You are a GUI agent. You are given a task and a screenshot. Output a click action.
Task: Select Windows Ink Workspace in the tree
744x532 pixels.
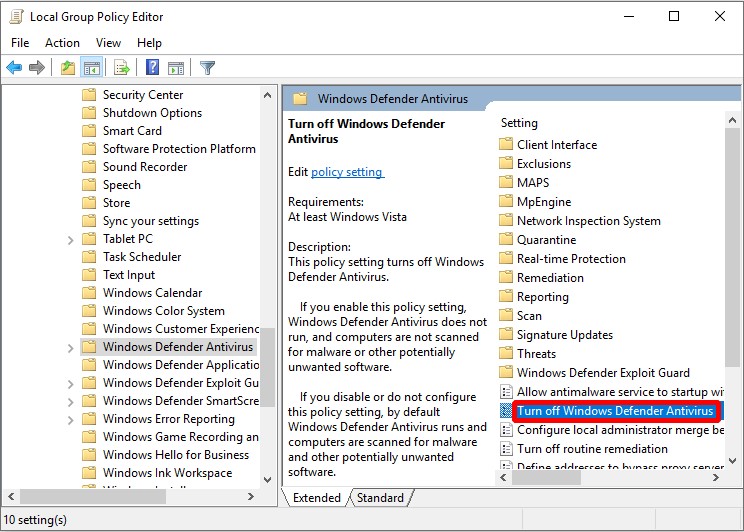[167, 473]
